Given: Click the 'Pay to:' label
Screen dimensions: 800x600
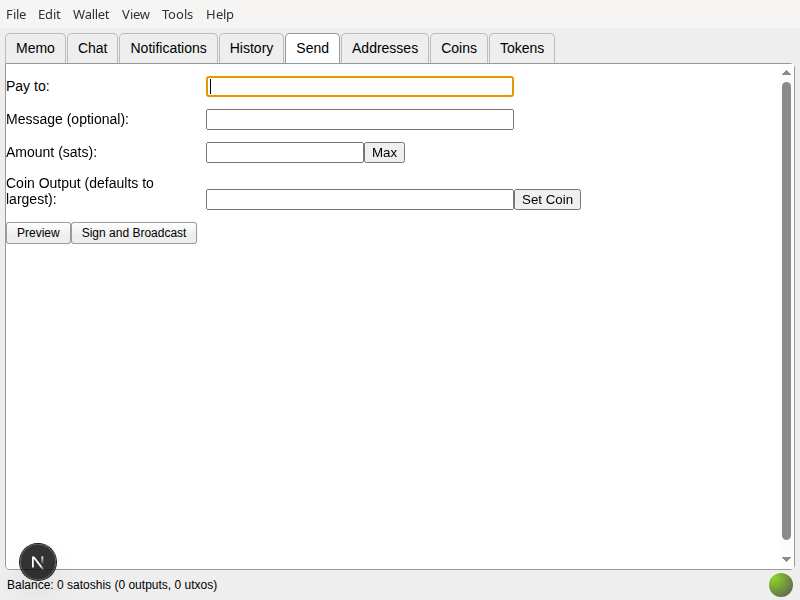Looking at the screenshot, I should 28,86.
